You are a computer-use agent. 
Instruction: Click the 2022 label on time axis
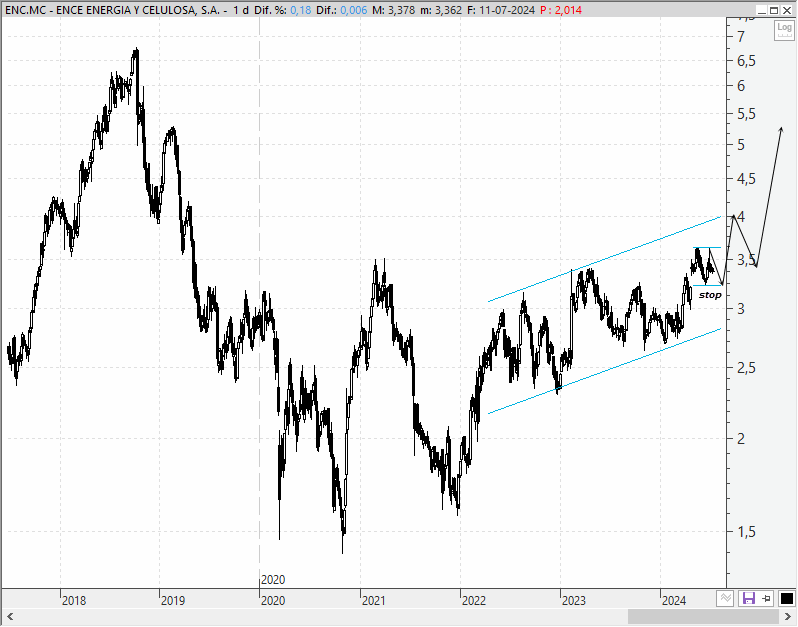click(x=474, y=601)
